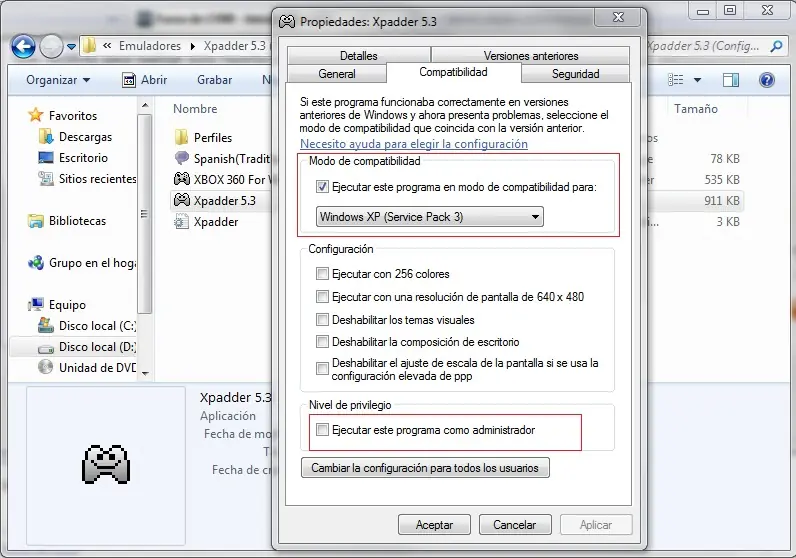Open the view options dropdown arrow
The image size is (796, 558).
698,80
